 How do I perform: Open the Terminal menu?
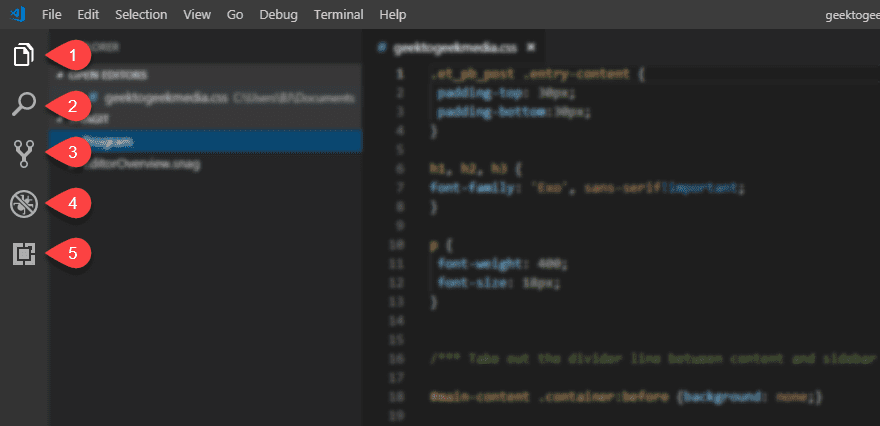(x=338, y=15)
